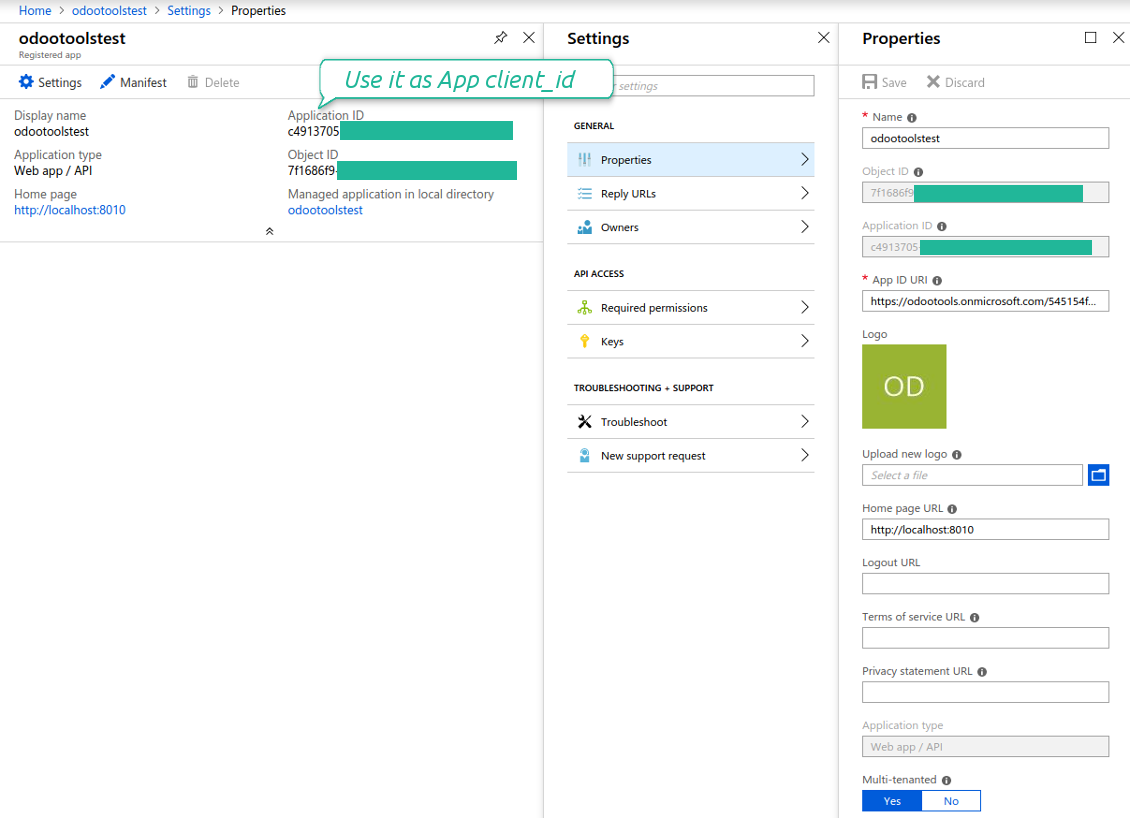
Task: Focus the App ID URI input field
Action: pos(985,301)
